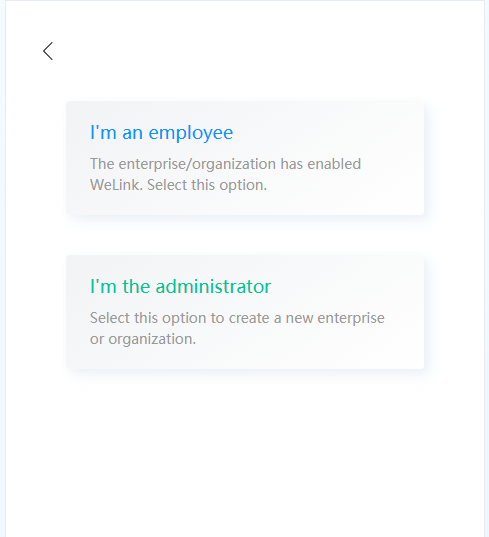Click the word "administrator" in green title
Image resolution: width=489 pixels, height=537 pixels.
pos(213,286)
